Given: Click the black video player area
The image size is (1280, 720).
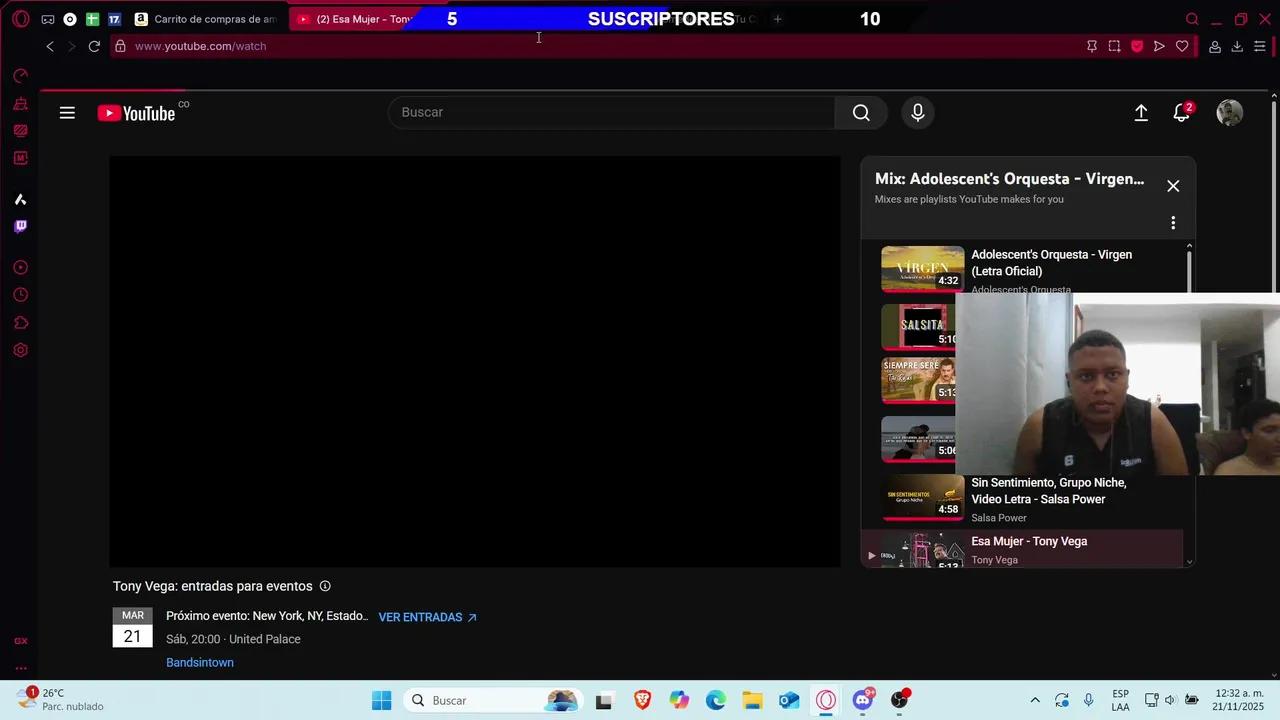Looking at the screenshot, I should [x=475, y=362].
